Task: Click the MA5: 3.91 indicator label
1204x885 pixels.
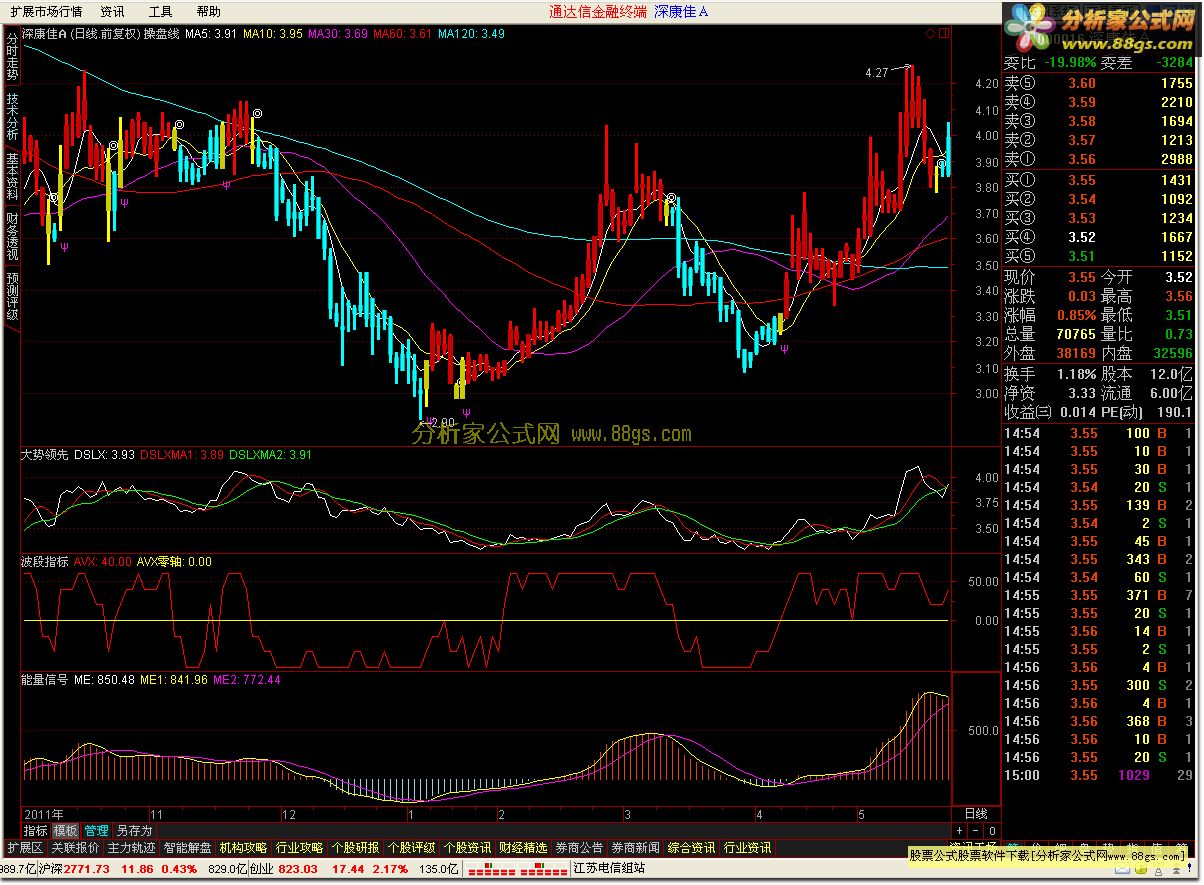Action: [211, 34]
